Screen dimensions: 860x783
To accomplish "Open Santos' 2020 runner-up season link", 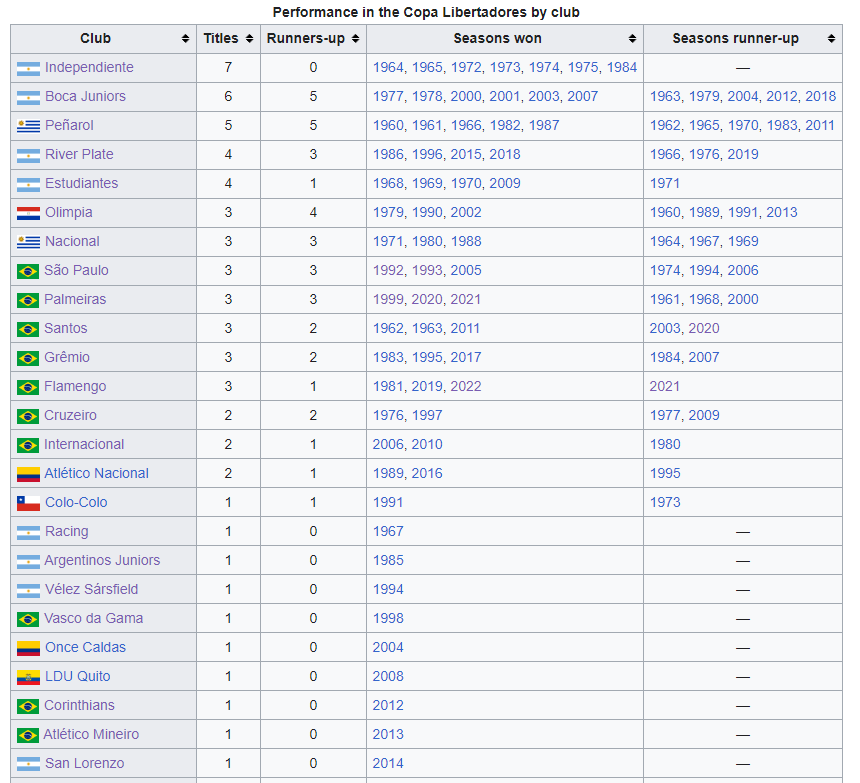I will (704, 328).
